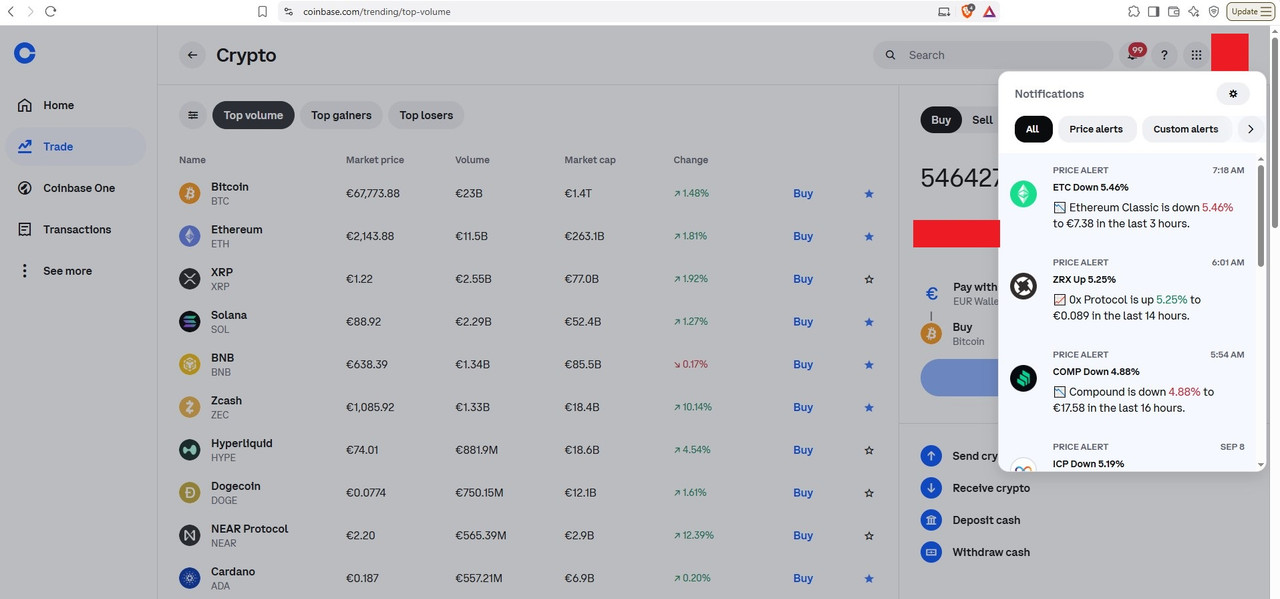Open the browser Update menu
1280x599 pixels.
tap(1251, 11)
